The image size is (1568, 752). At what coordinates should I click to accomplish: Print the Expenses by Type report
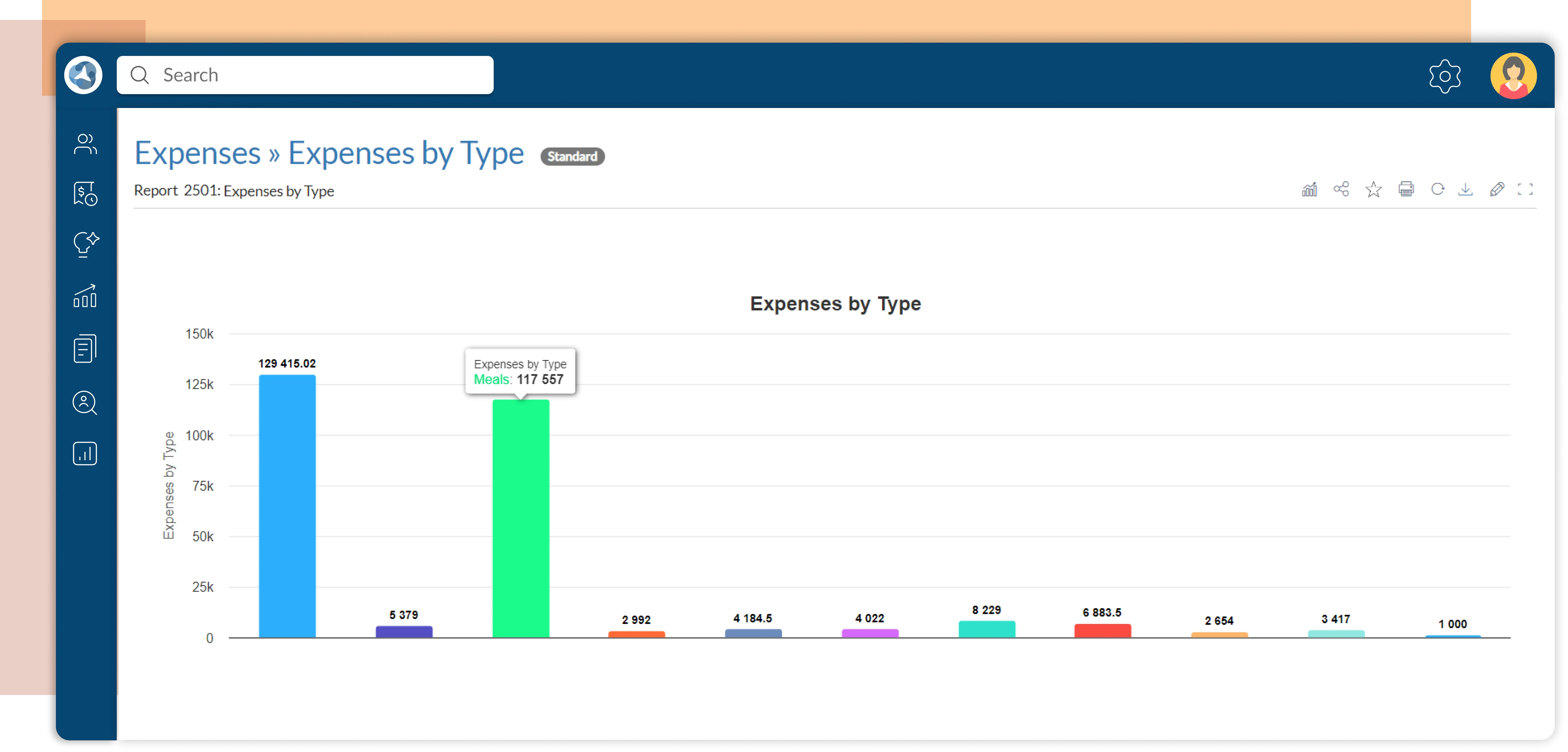(1406, 189)
